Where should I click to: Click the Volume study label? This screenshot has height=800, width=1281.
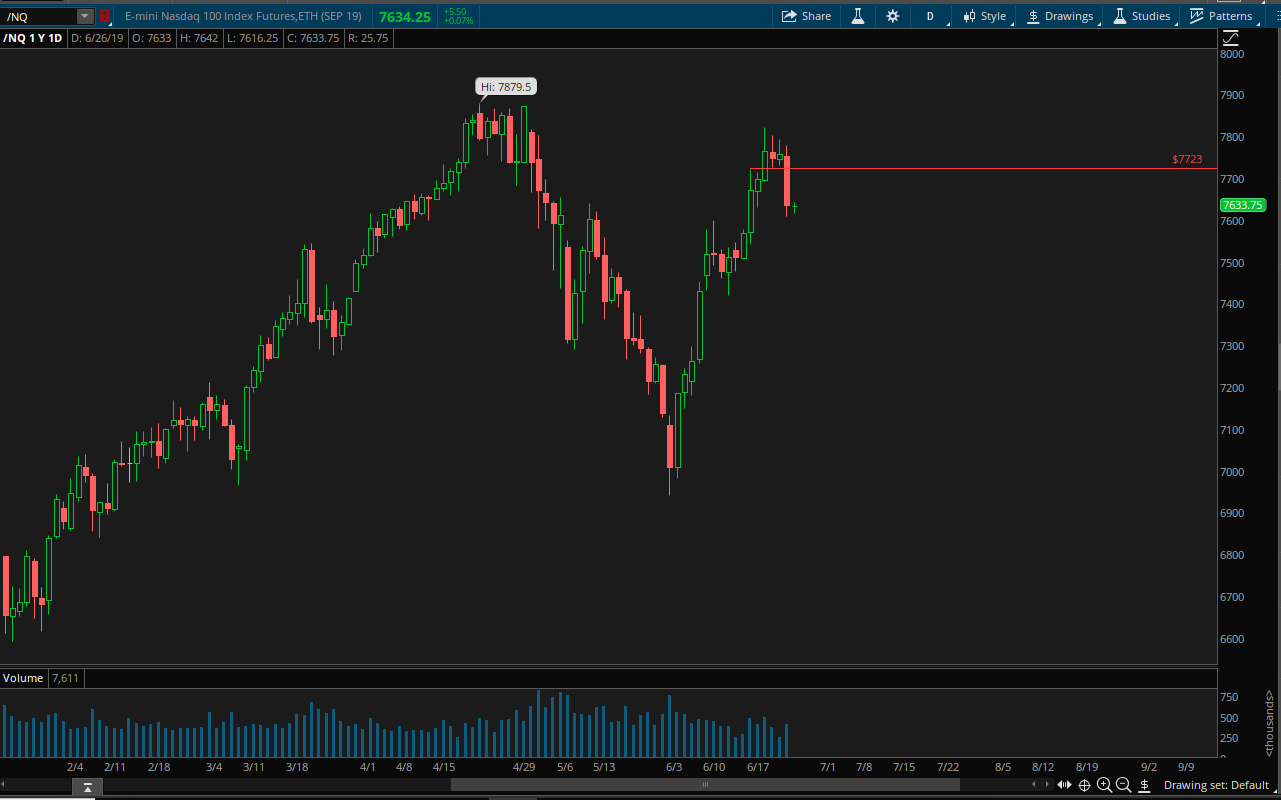(23, 678)
